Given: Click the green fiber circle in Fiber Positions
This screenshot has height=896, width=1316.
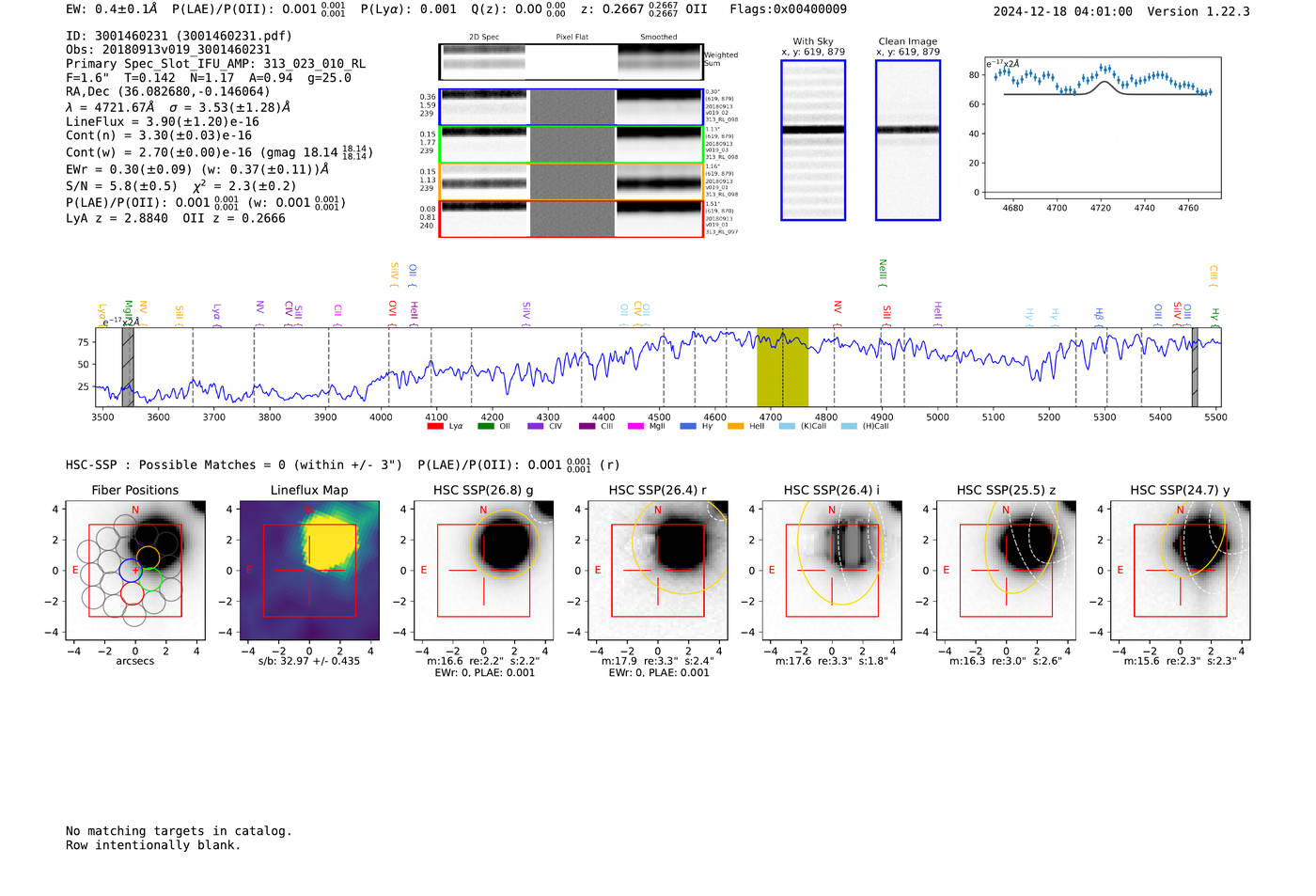Looking at the screenshot, I should coord(151,579).
